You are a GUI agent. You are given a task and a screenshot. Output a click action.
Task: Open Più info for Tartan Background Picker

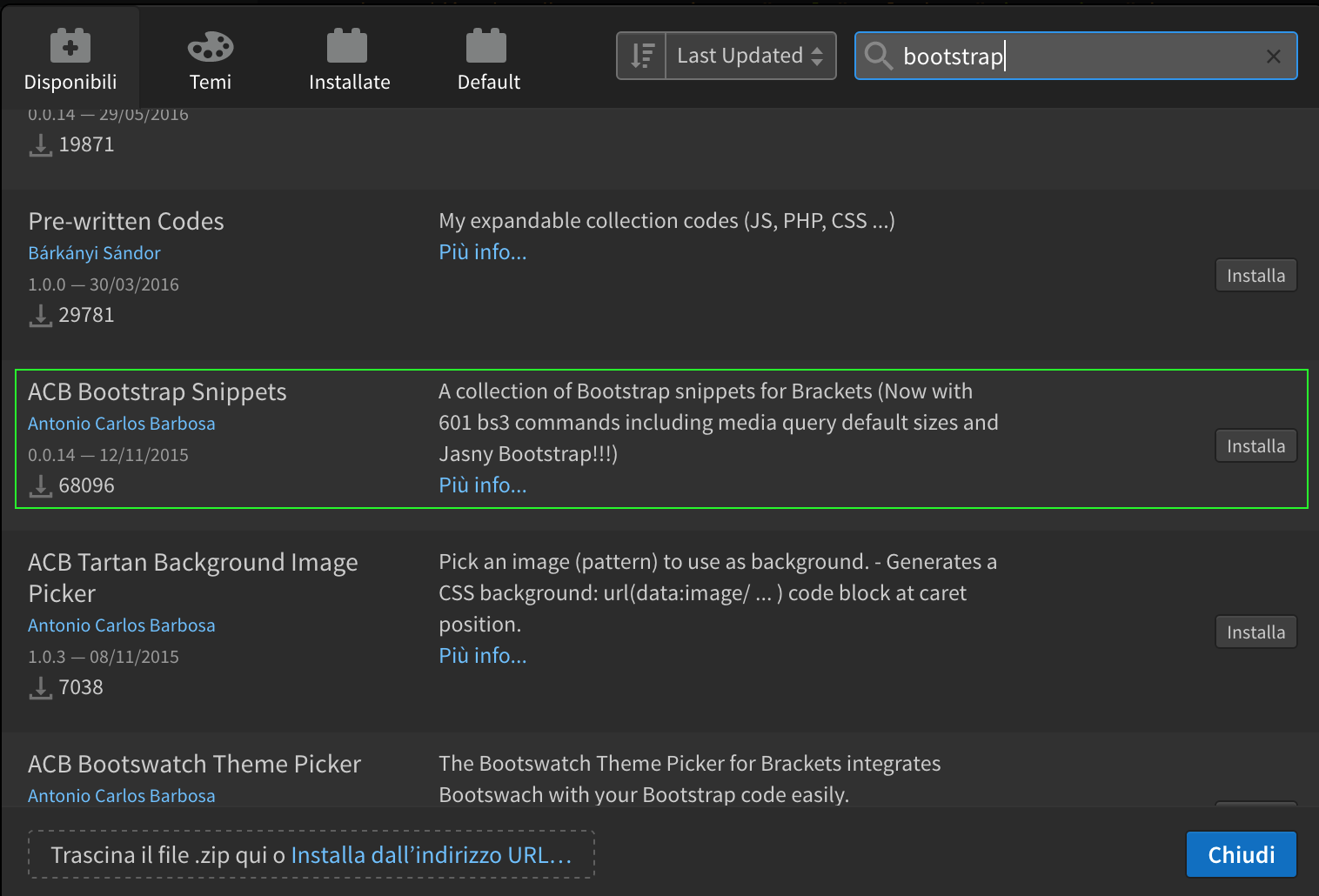point(482,656)
